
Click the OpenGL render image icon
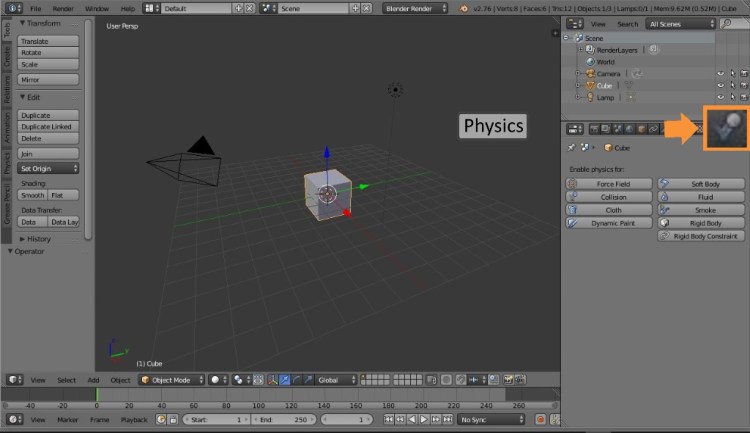[x=508, y=379]
